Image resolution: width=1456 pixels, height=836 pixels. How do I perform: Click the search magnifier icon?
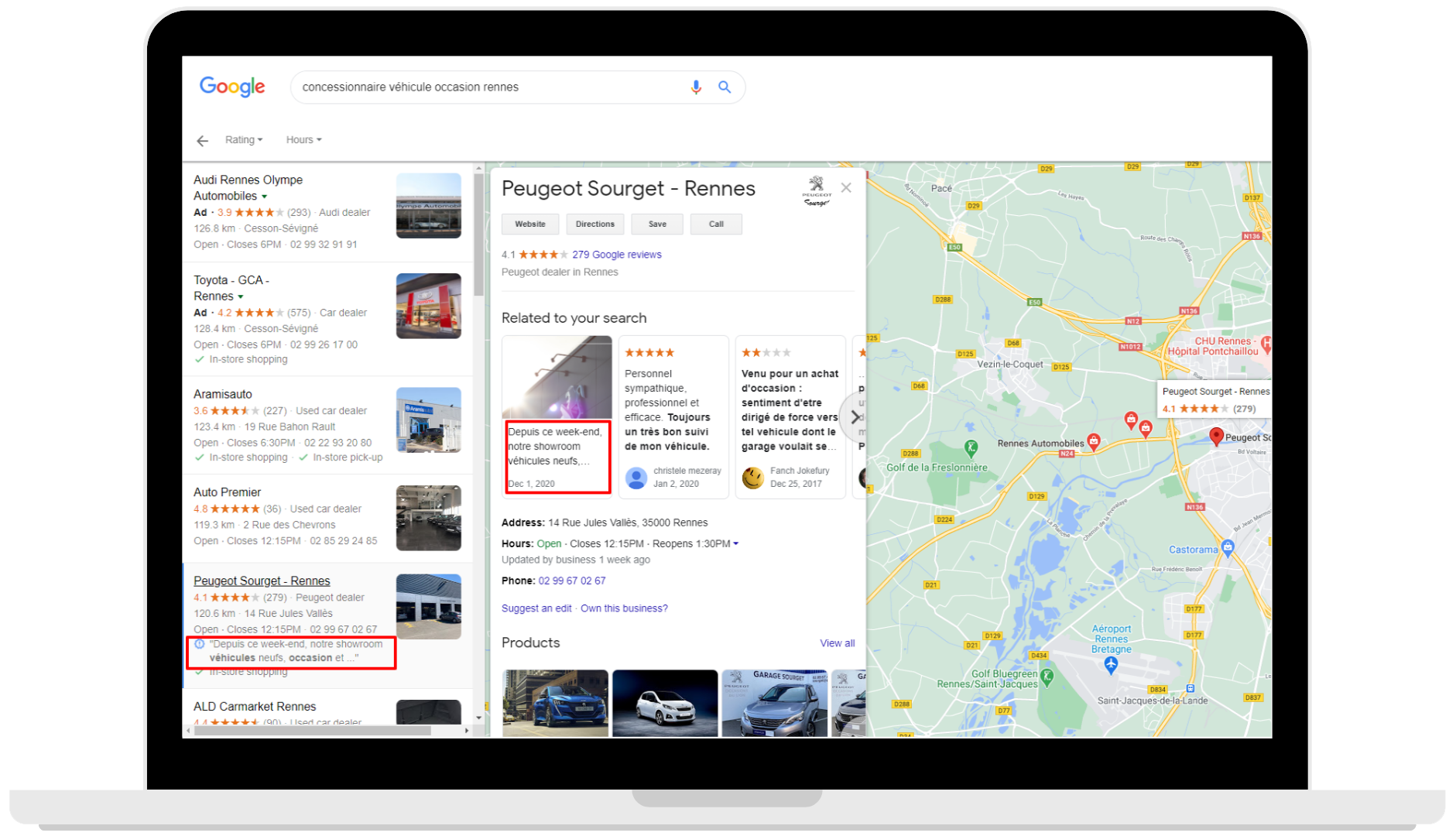[724, 87]
